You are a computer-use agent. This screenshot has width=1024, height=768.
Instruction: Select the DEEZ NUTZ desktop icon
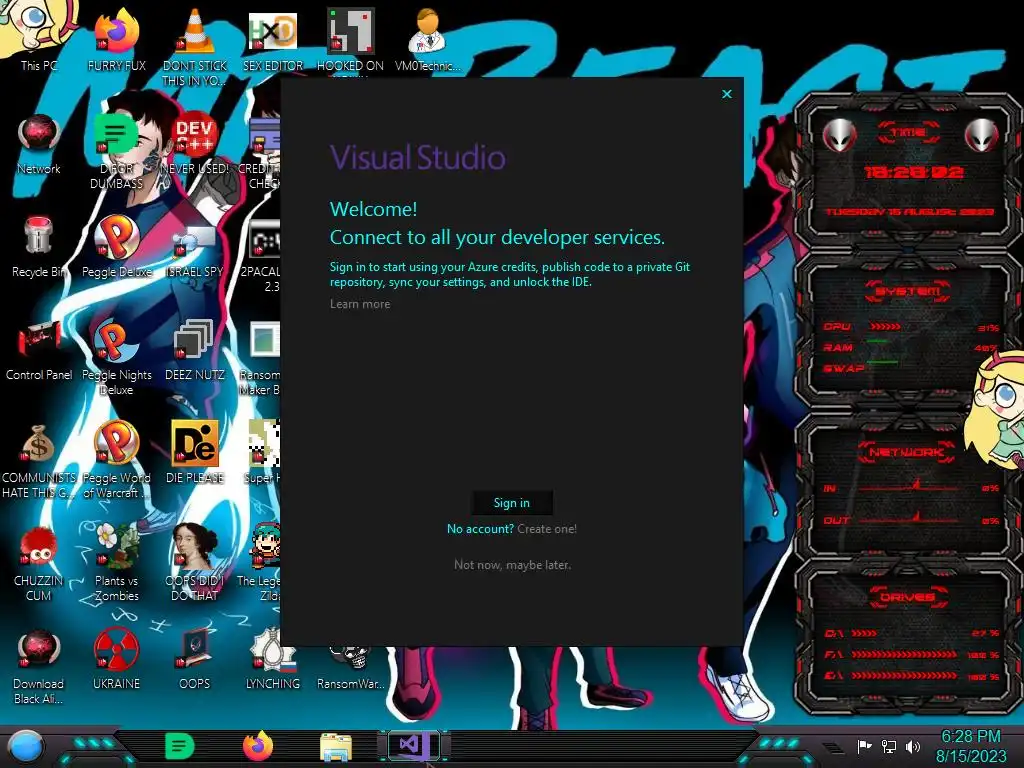[195, 349]
